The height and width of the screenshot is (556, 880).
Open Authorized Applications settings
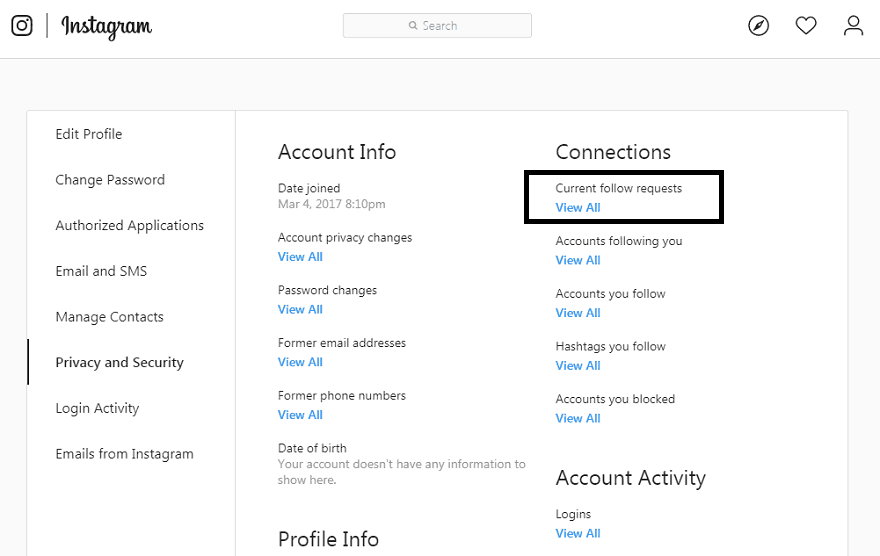tap(130, 226)
